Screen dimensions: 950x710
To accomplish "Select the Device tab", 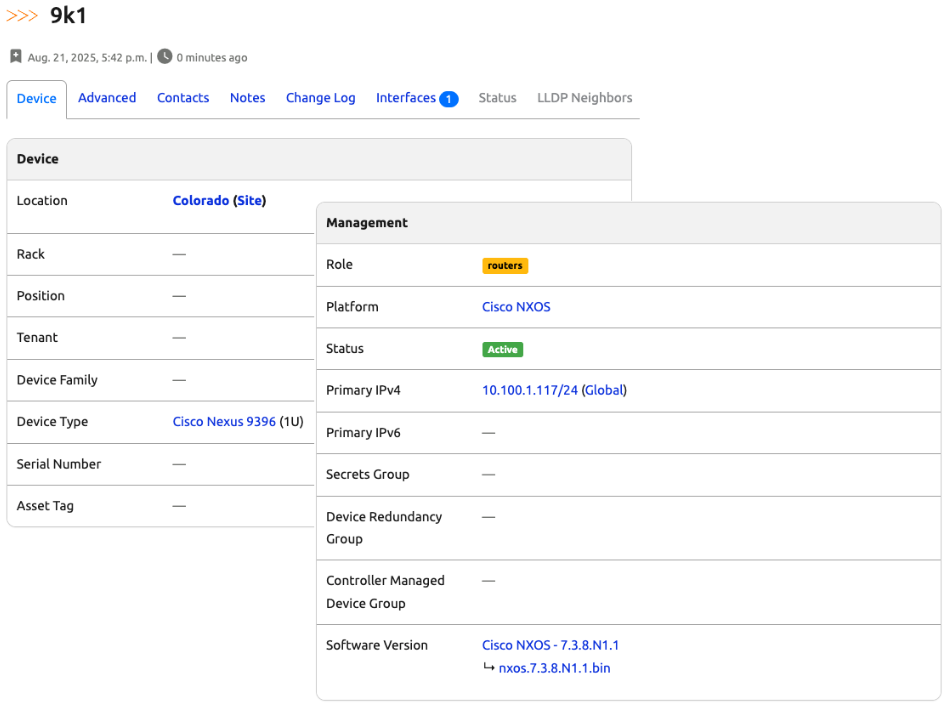I will pos(36,97).
